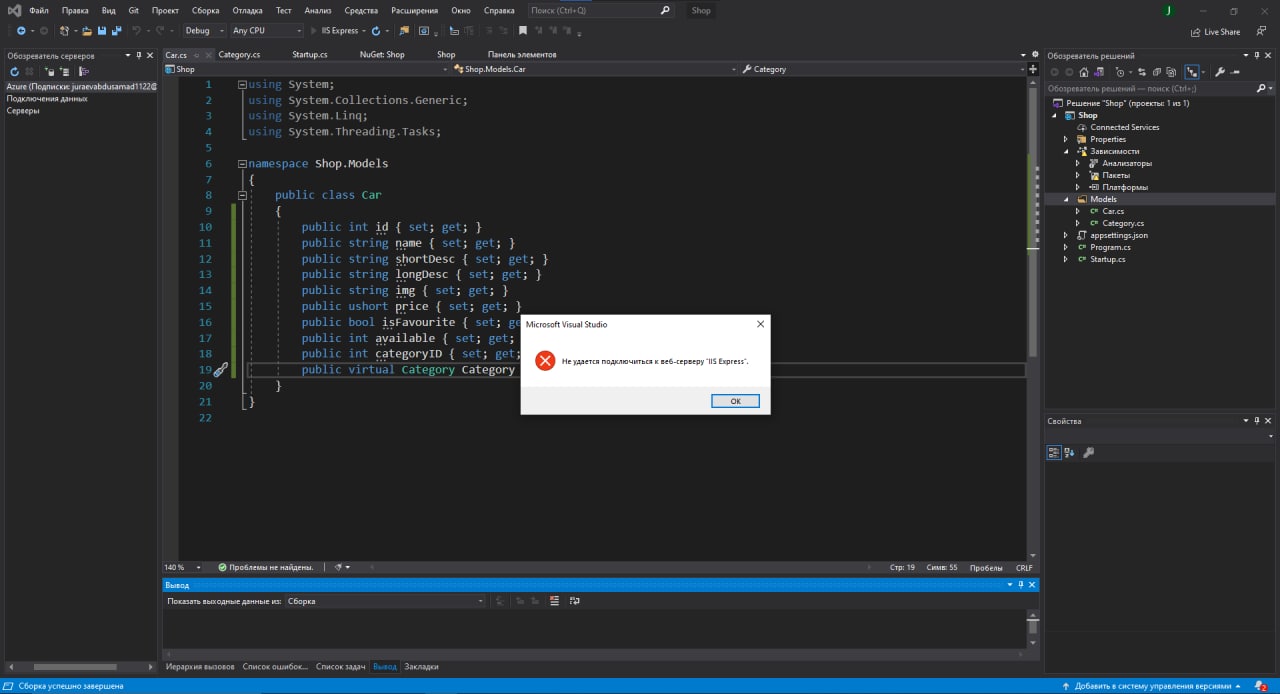
Task: Toggle Track Active Item icon in Solution Explorer
Action: click(x=1192, y=72)
